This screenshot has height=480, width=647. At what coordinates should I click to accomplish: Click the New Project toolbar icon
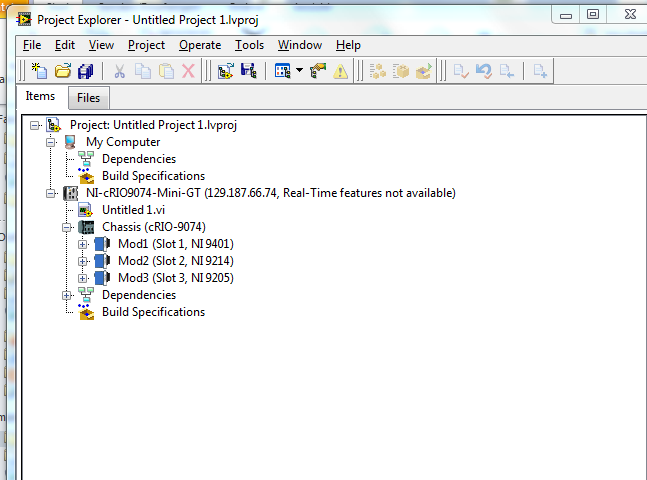pyautogui.click(x=39, y=71)
